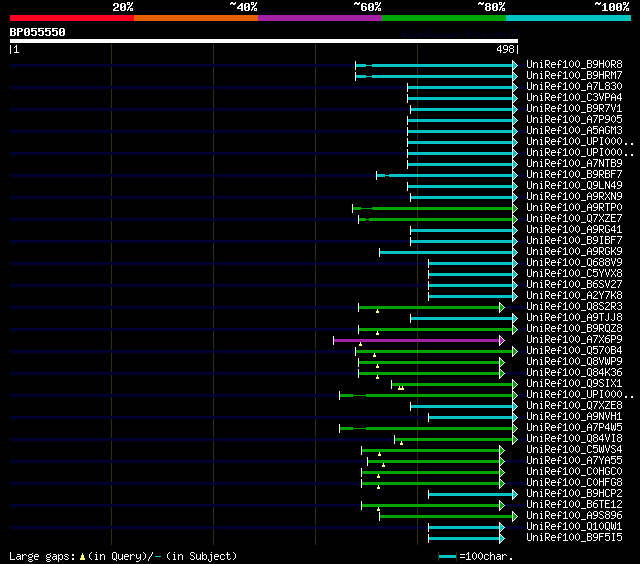Screen dimensions: 640x564
Task: Select hit label UniRef100_A7X6P9
Action: (574, 340)
